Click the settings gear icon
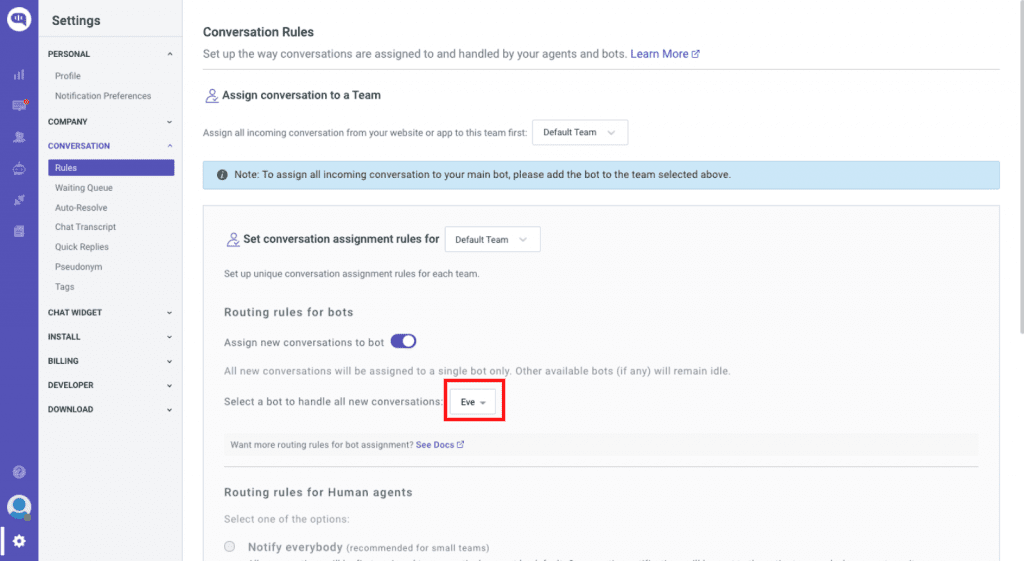 pos(19,541)
